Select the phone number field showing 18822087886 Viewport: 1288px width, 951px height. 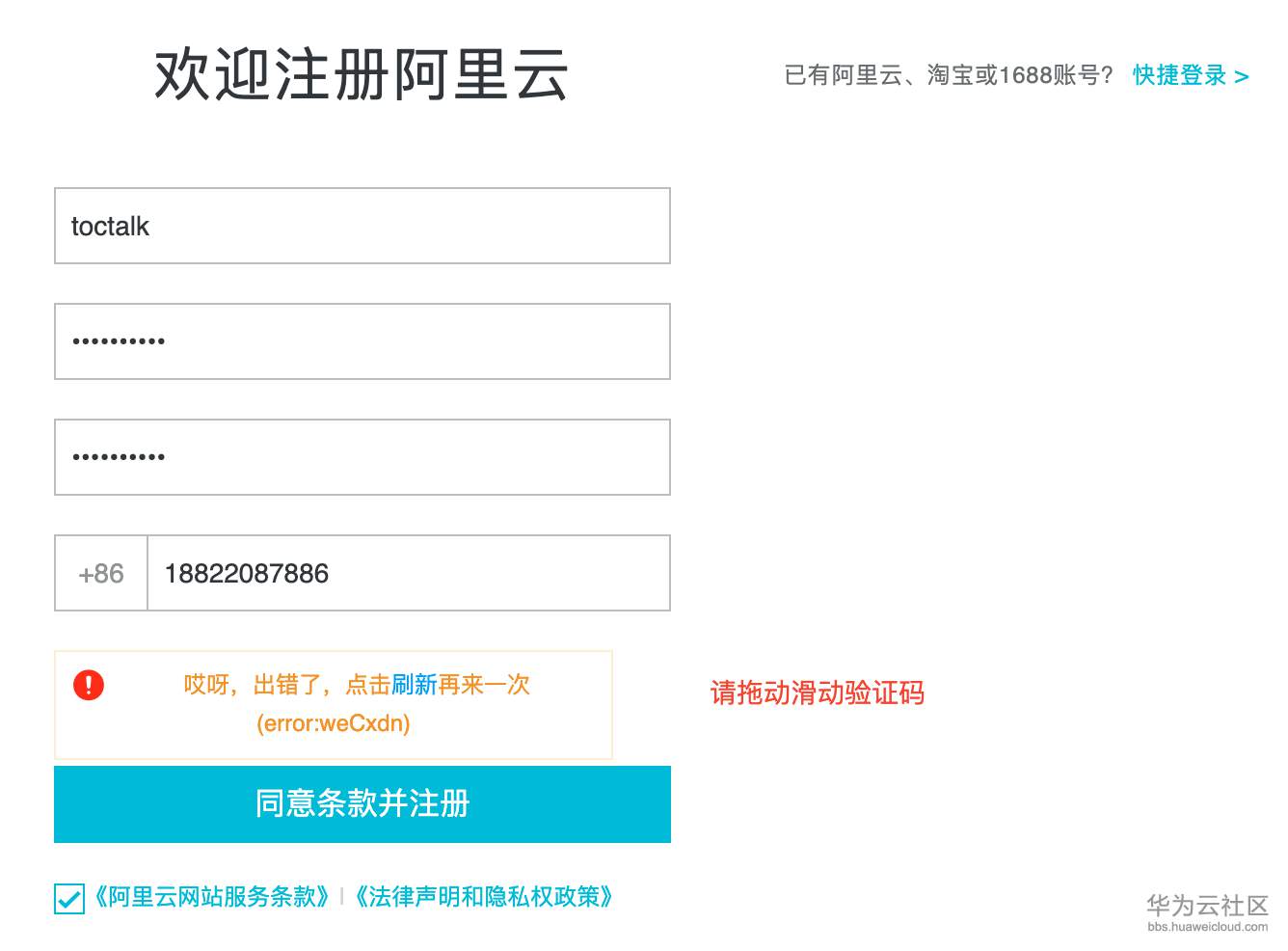coord(408,573)
